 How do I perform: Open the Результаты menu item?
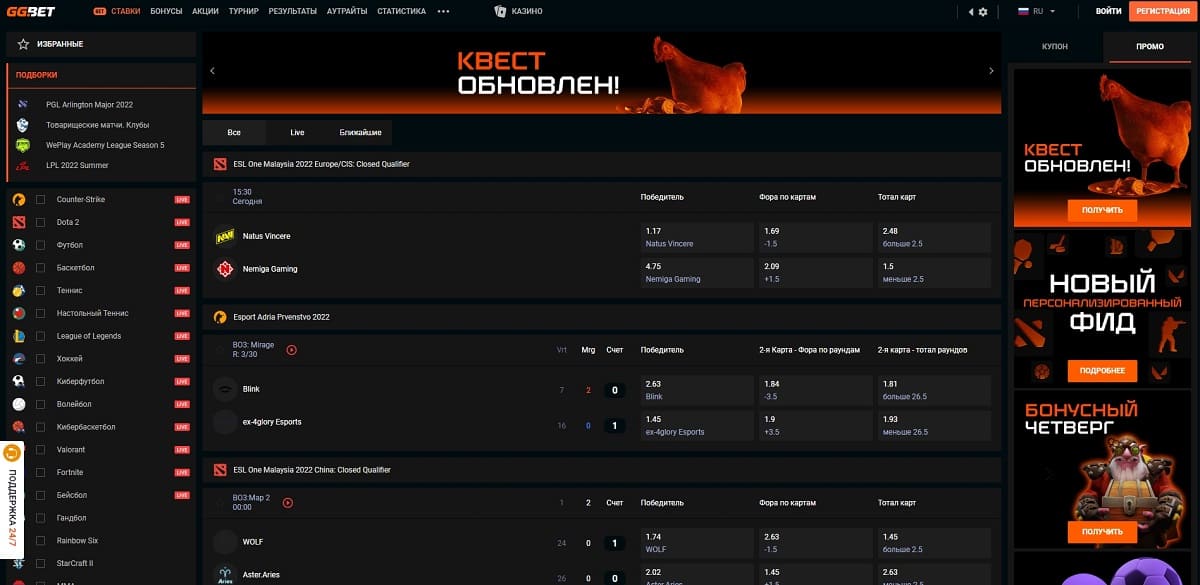tap(293, 11)
